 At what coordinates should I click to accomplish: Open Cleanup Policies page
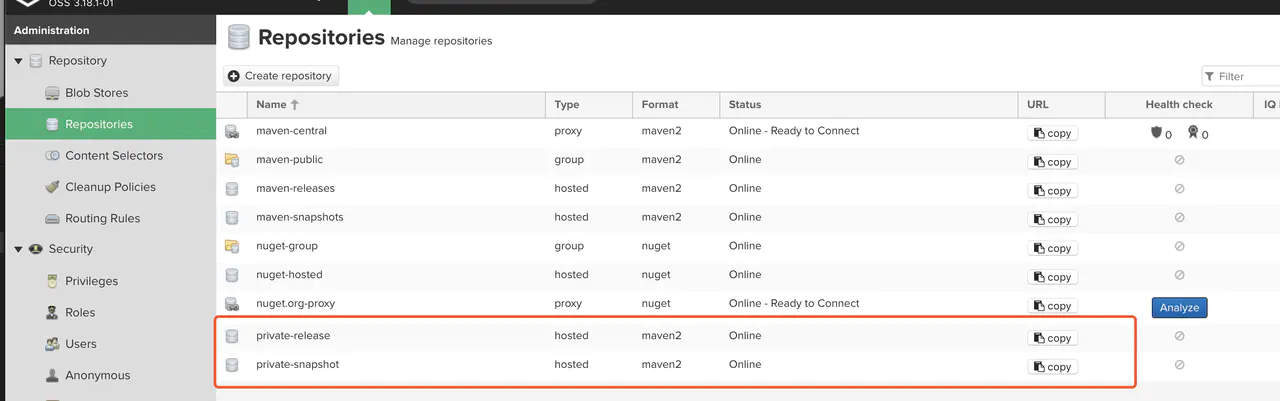(110, 187)
